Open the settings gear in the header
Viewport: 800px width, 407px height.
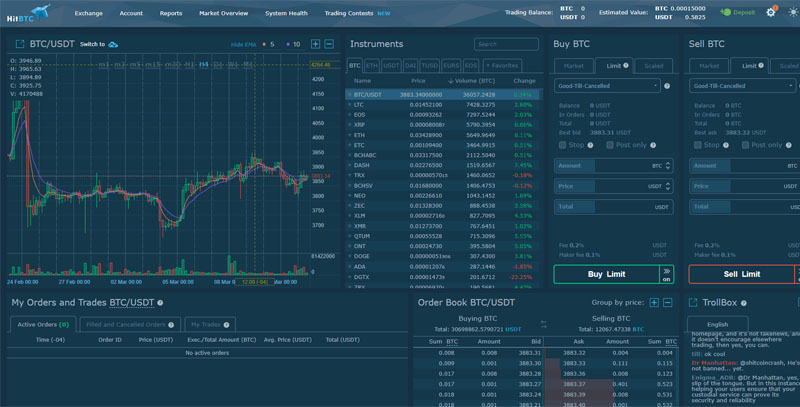(x=771, y=12)
